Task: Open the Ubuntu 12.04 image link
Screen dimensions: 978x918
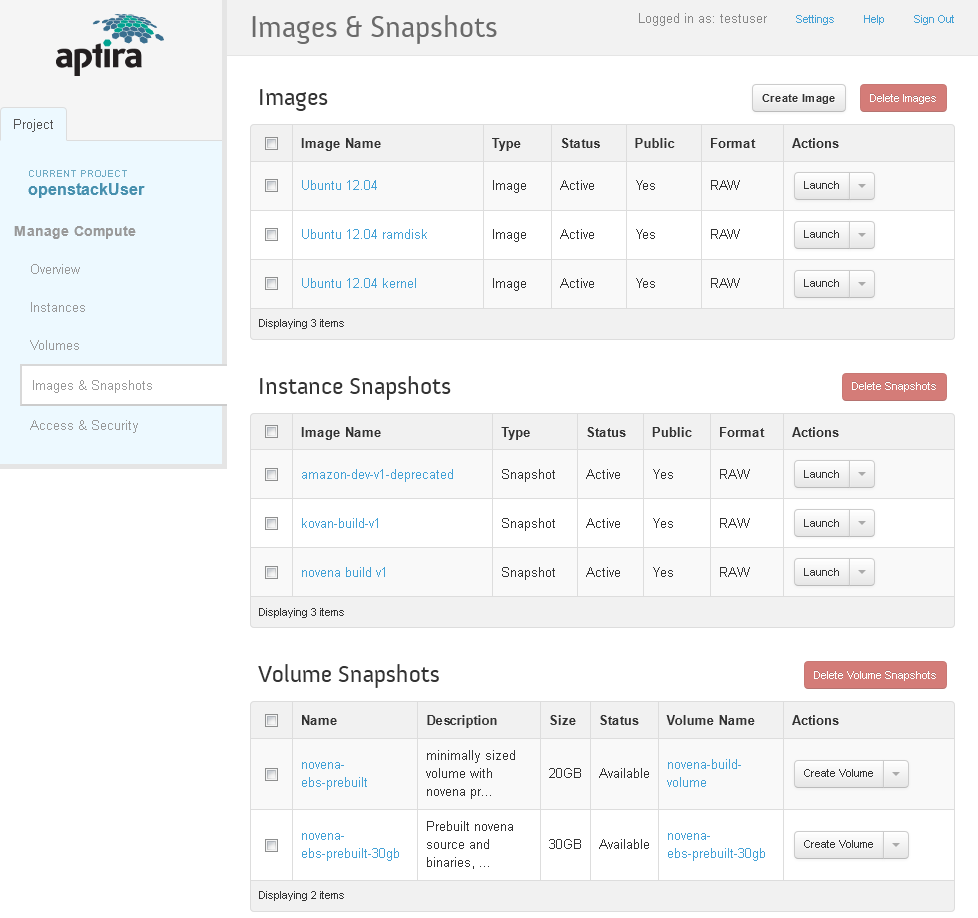Action: [339, 186]
